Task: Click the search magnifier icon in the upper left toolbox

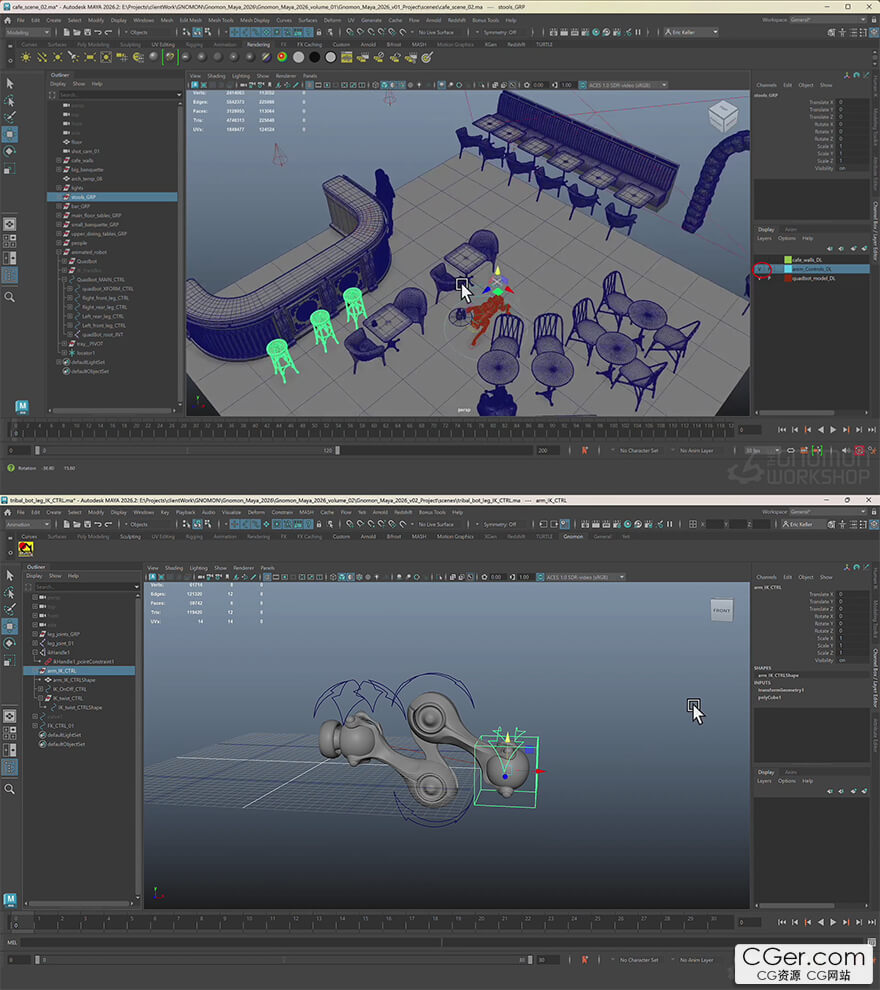Action: 10,297
